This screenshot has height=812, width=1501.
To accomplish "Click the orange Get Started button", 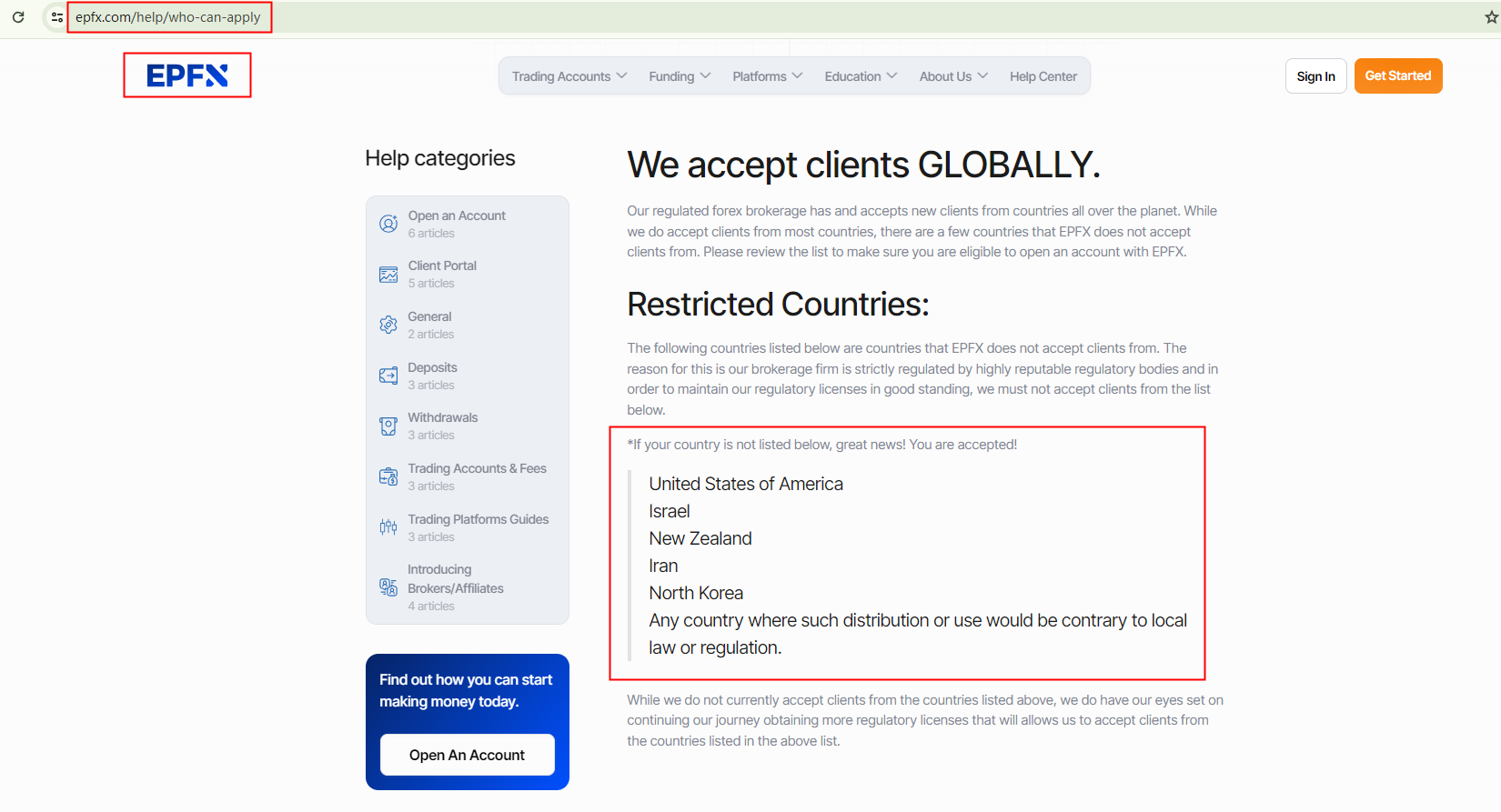I will [x=1398, y=75].
